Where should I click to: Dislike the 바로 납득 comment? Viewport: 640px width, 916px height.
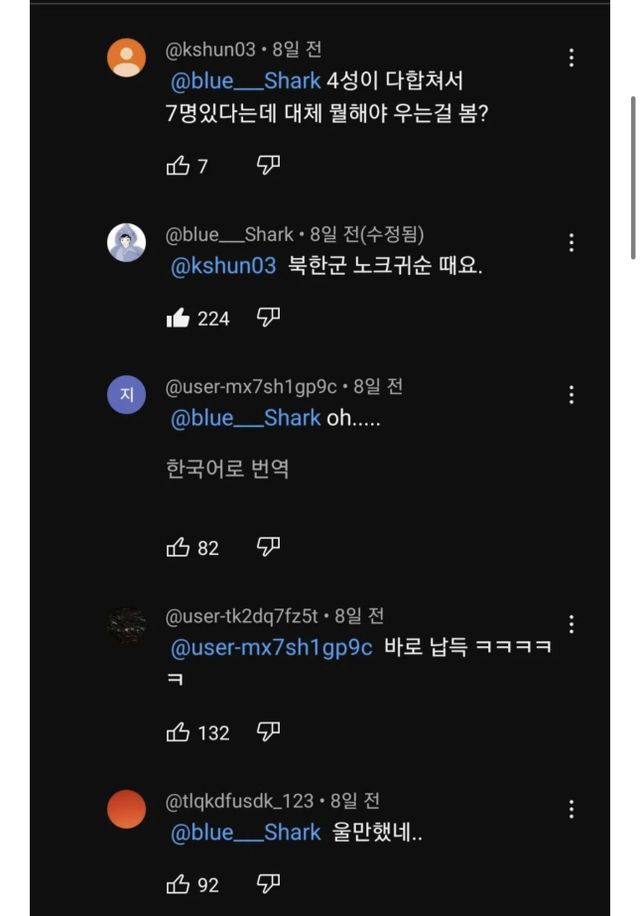click(x=268, y=732)
